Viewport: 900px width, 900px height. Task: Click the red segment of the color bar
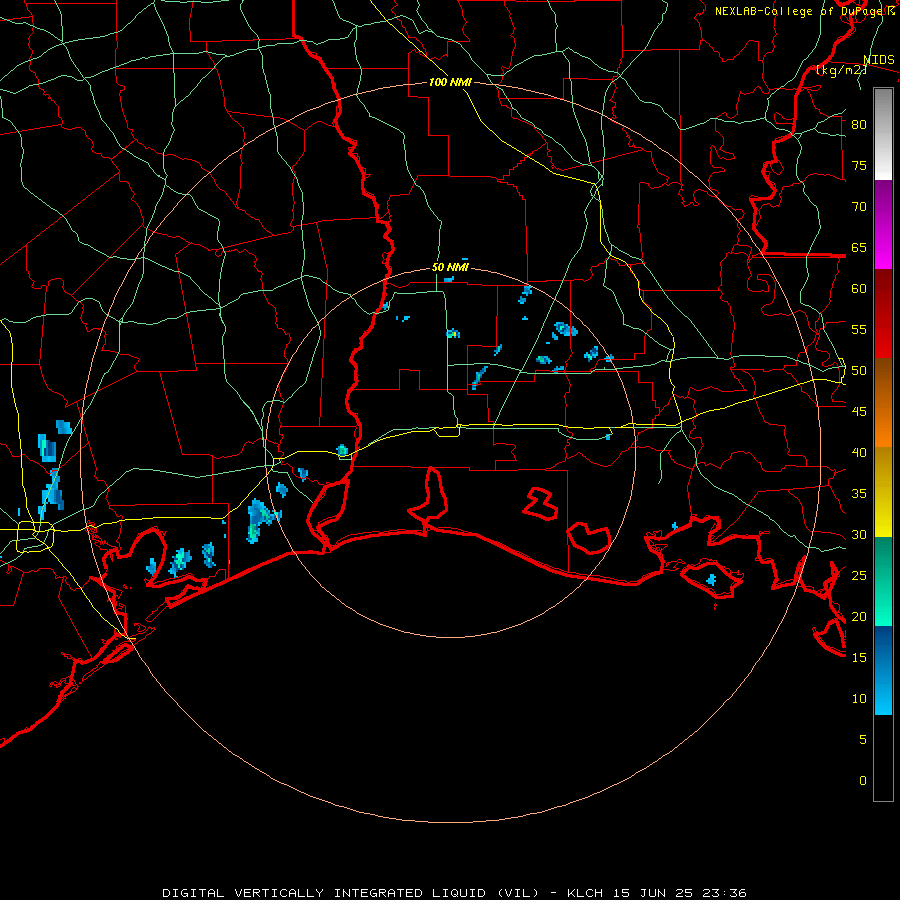(x=883, y=314)
